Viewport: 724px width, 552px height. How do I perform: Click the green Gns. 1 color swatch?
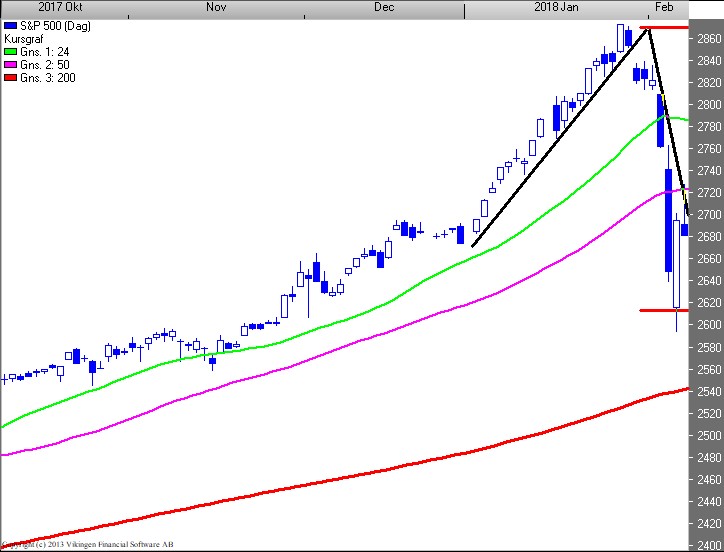pyautogui.click(x=11, y=50)
